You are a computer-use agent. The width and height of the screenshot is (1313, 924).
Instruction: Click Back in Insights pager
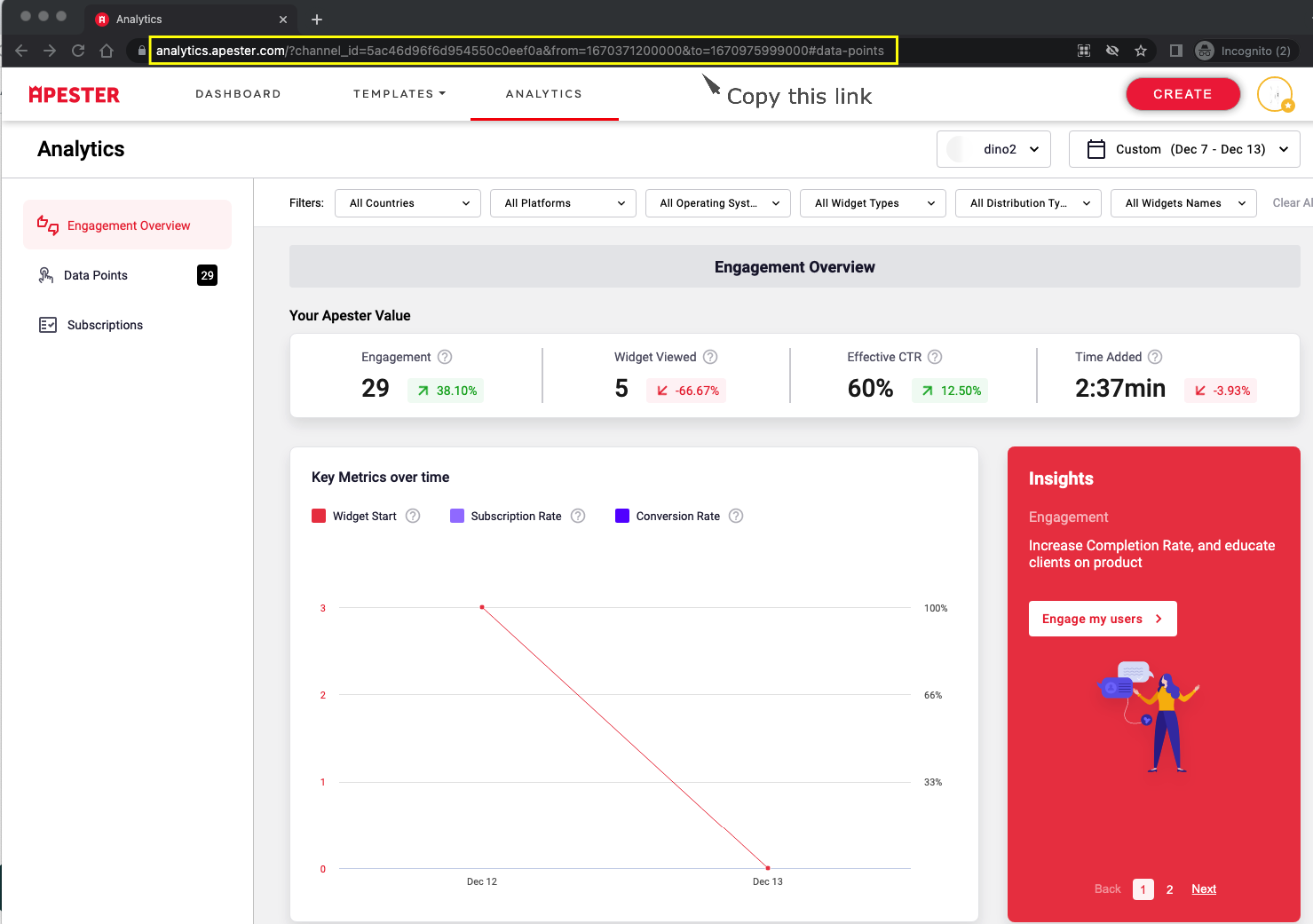pos(1108,889)
